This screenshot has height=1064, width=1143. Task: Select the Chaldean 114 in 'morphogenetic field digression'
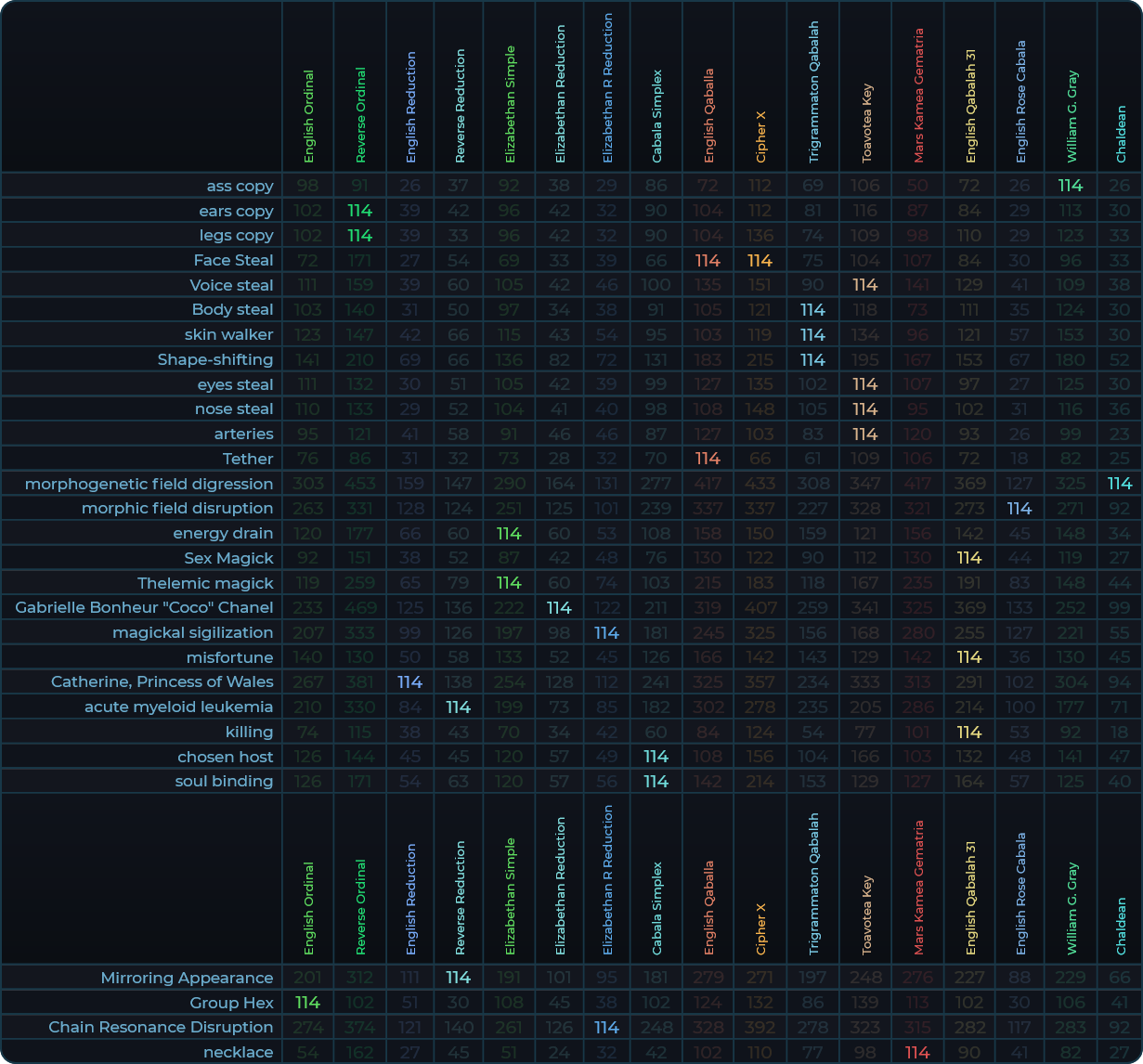(1120, 484)
